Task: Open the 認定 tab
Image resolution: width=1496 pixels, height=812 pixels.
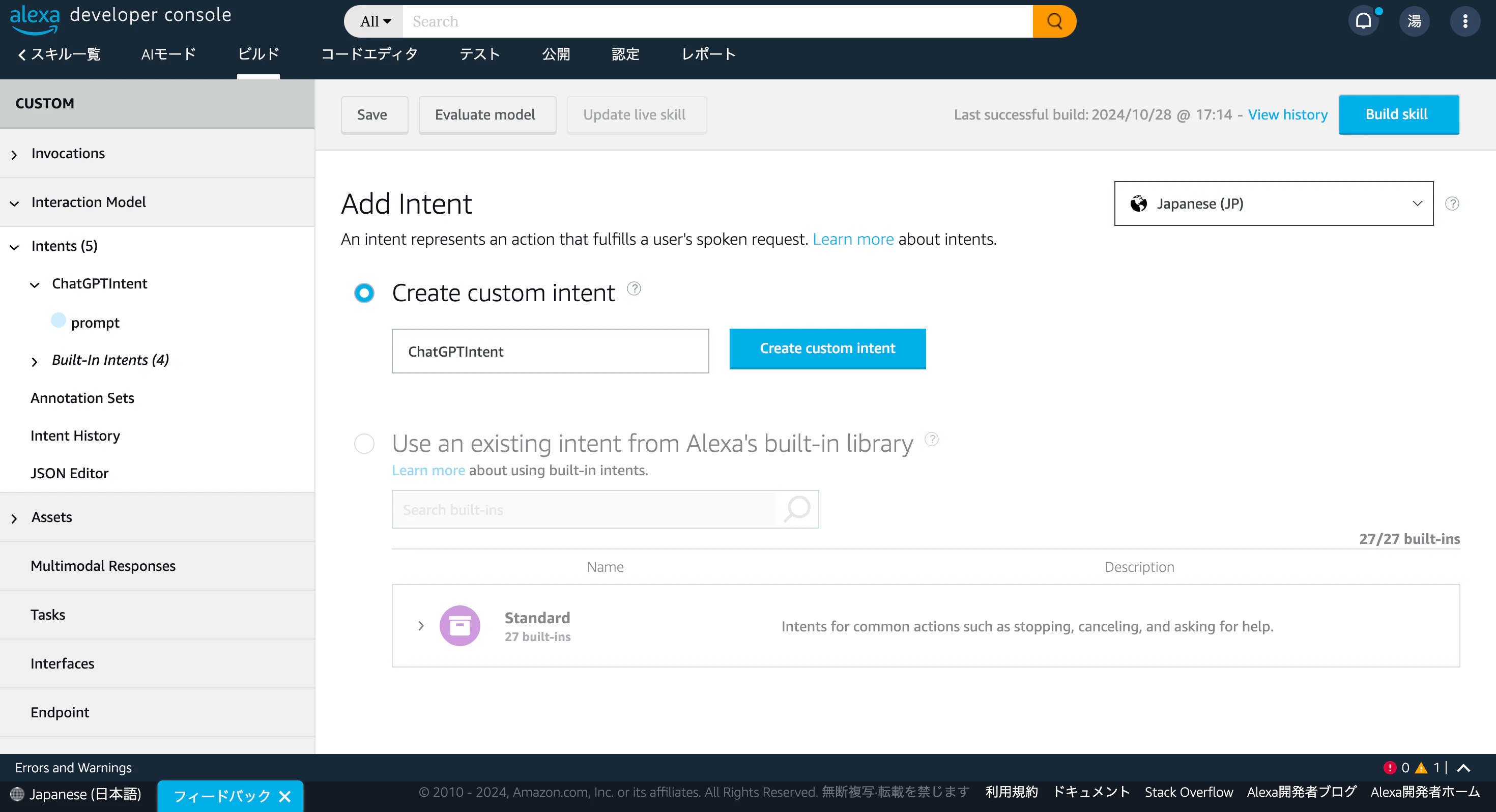Action: coord(625,54)
